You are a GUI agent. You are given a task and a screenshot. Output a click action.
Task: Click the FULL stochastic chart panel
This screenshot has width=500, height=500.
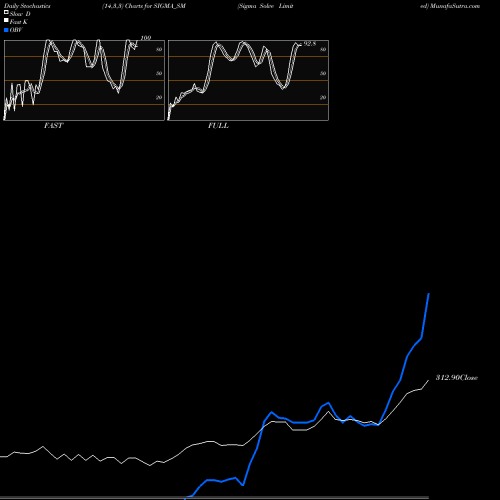(248, 80)
